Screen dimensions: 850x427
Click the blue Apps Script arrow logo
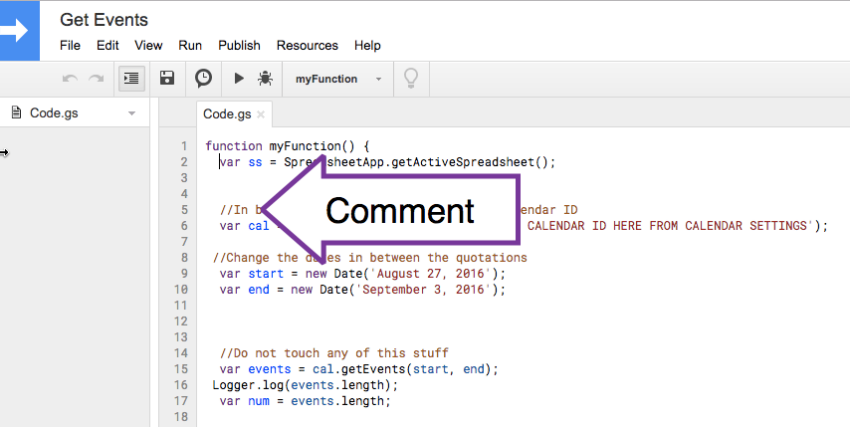(18, 30)
